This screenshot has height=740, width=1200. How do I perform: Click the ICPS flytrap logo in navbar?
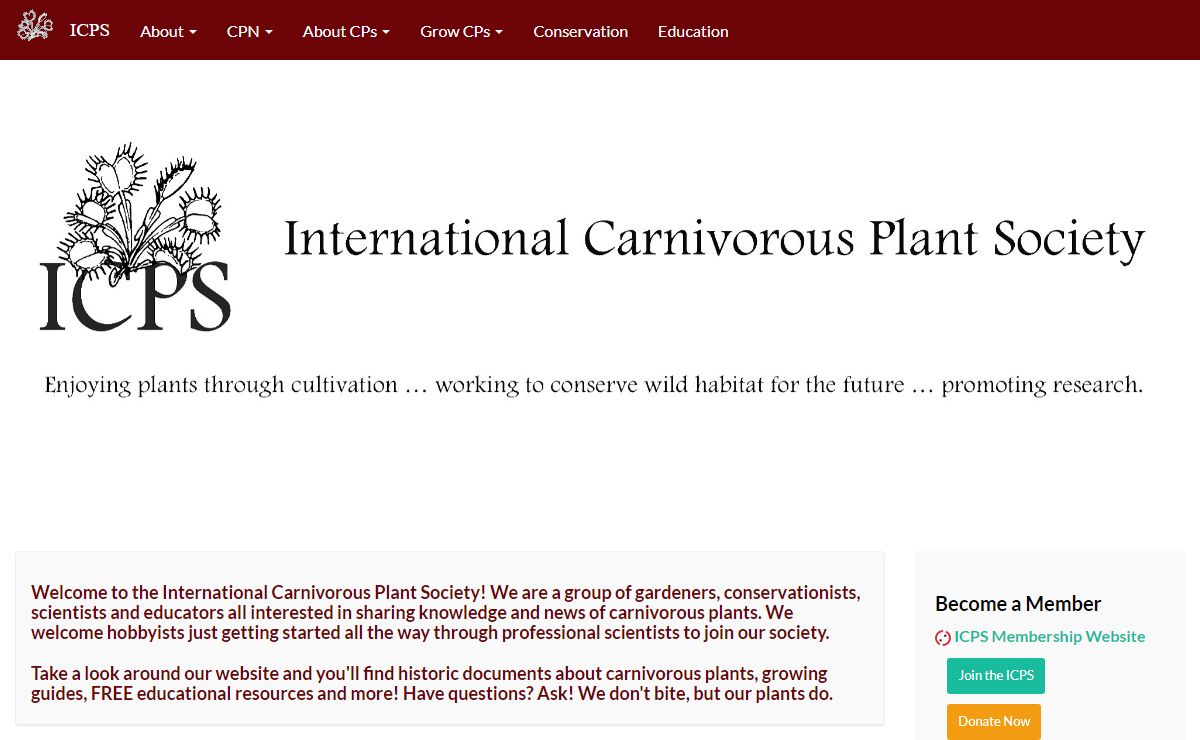point(35,26)
